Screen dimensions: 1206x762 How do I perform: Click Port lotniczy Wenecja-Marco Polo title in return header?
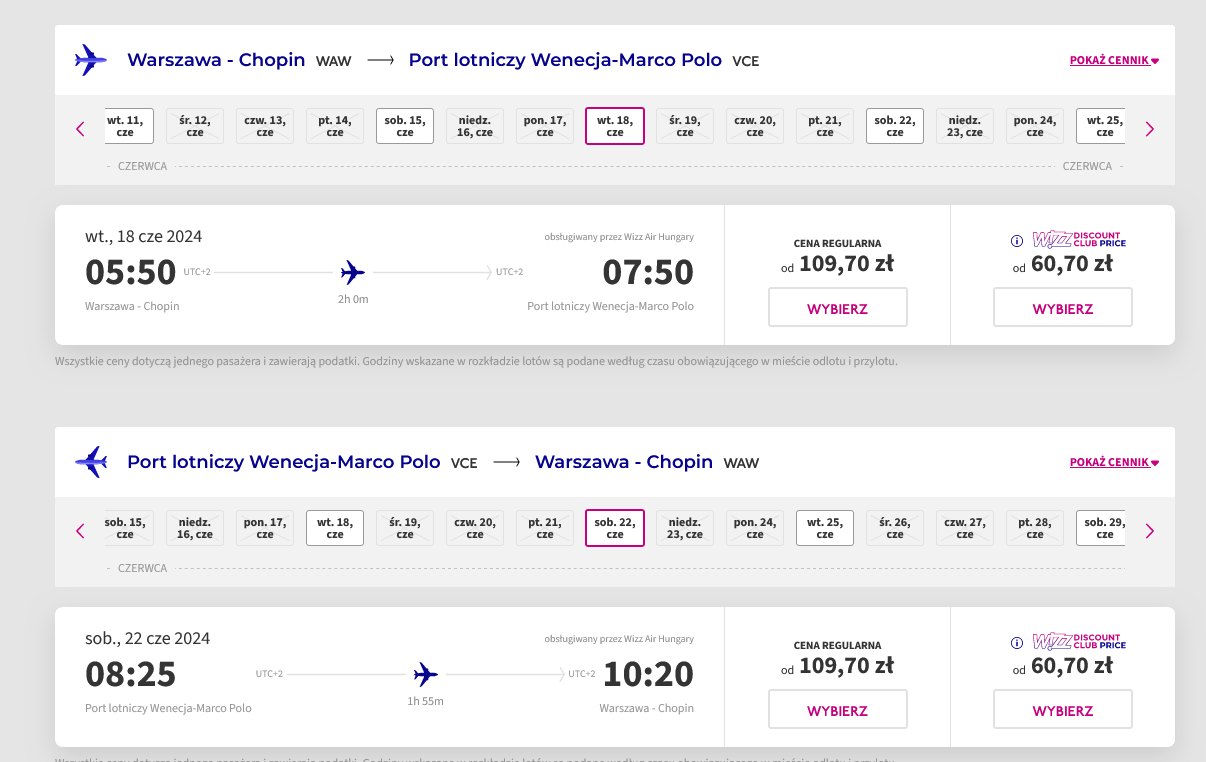284,462
